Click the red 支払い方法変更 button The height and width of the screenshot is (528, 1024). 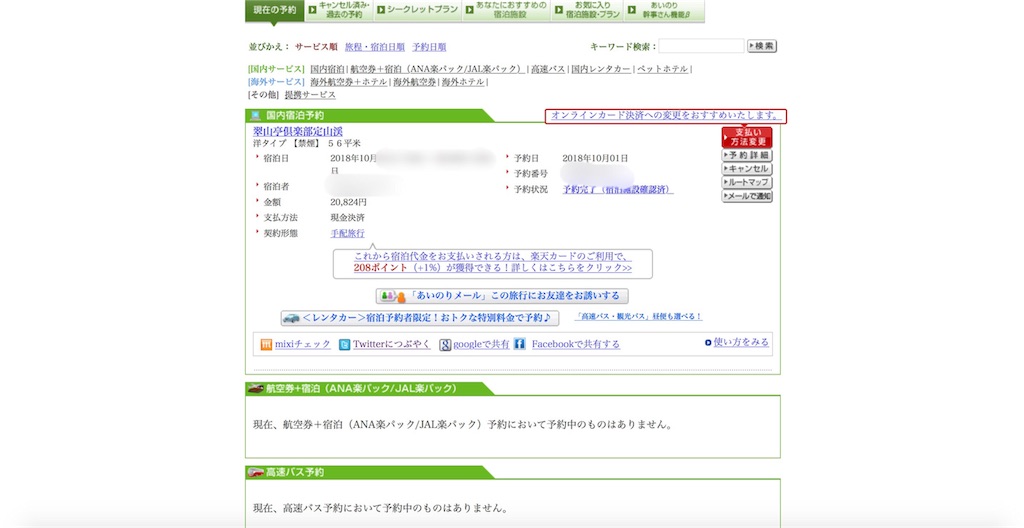pyautogui.click(x=747, y=137)
